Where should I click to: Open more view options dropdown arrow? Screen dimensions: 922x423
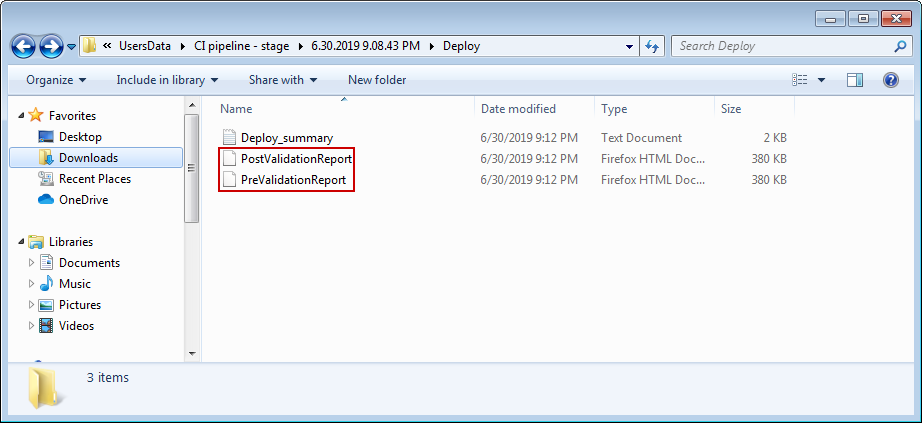click(821, 80)
